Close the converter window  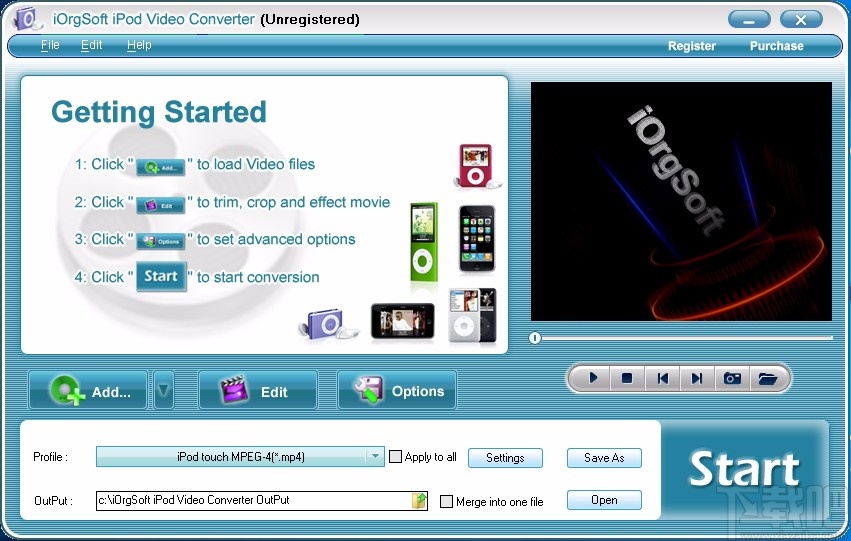pos(801,20)
